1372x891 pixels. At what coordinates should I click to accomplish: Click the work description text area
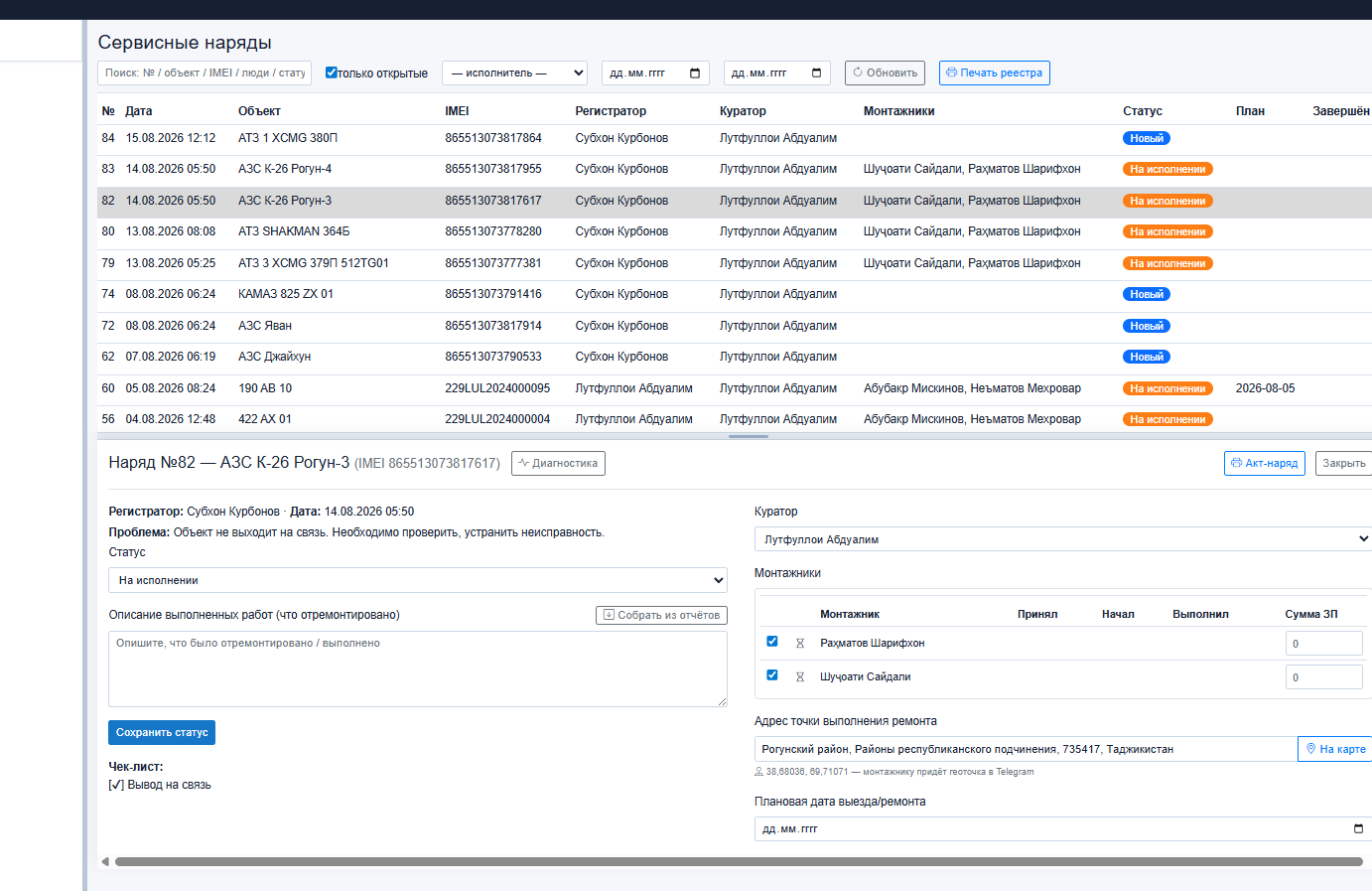(418, 668)
